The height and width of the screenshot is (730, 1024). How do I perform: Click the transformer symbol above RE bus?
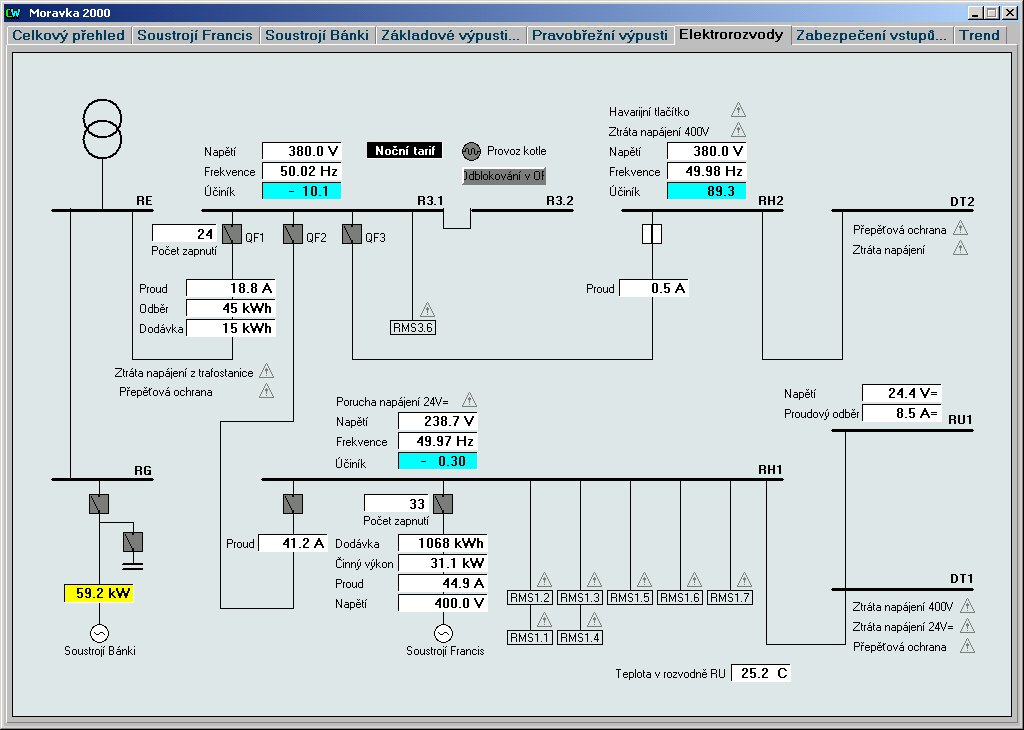(x=102, y=129)
